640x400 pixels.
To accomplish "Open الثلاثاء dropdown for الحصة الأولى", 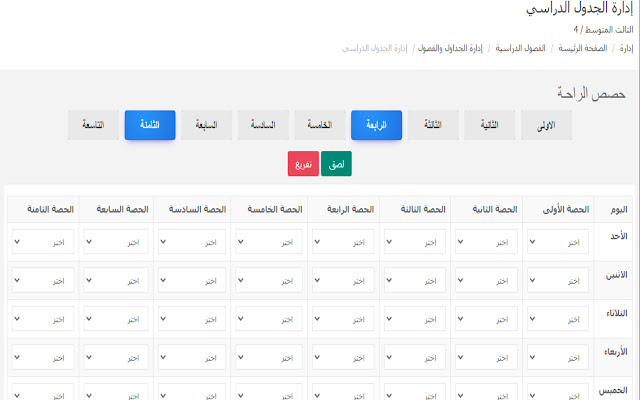I will click(558, 318).
